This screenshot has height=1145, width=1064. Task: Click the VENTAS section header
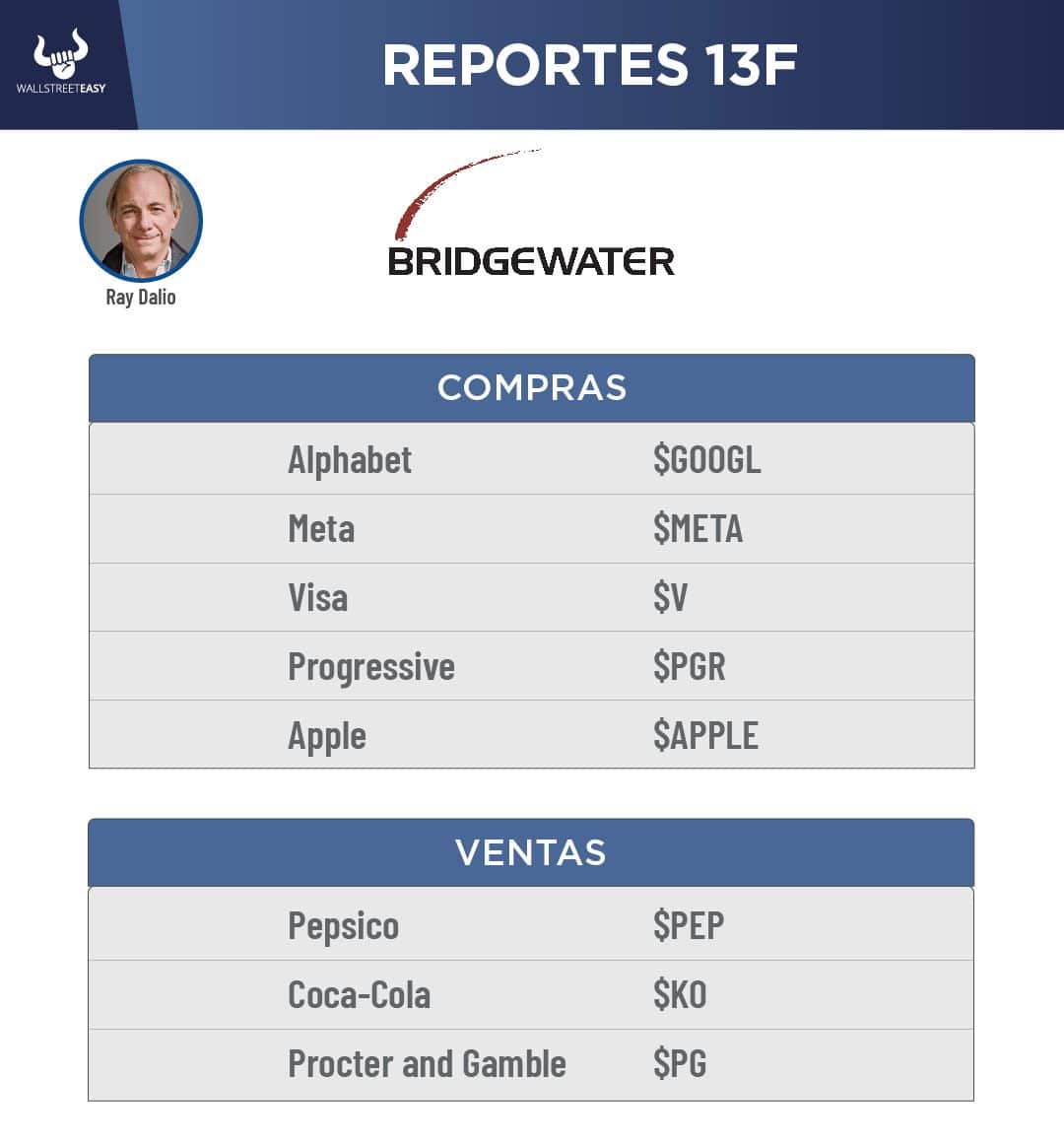point(531,852)
